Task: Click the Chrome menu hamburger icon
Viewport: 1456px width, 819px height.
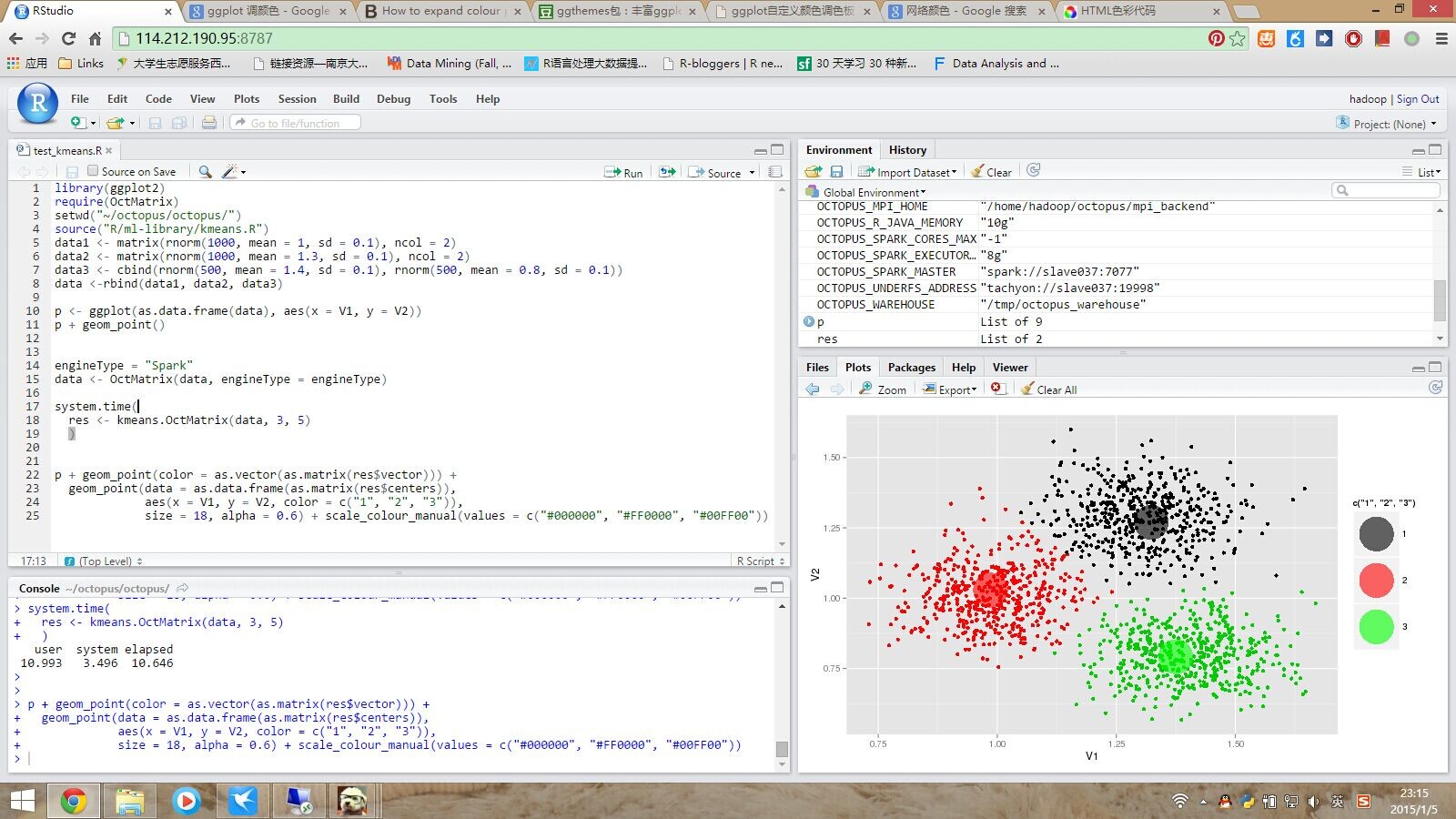Action: pos(1441,39)
